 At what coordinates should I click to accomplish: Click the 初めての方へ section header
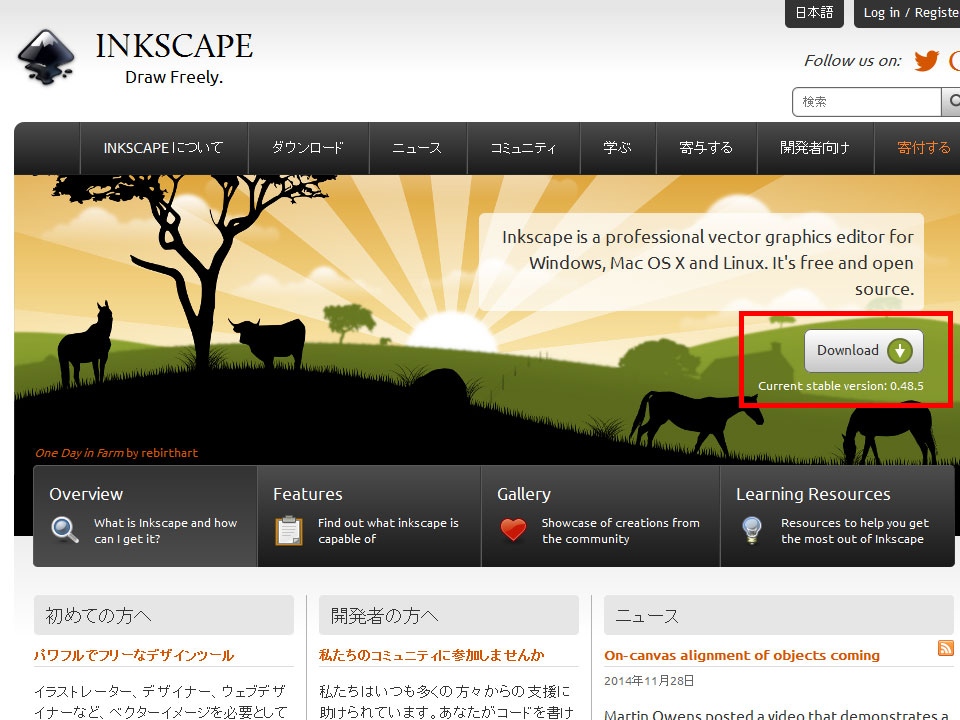[164, 615]
